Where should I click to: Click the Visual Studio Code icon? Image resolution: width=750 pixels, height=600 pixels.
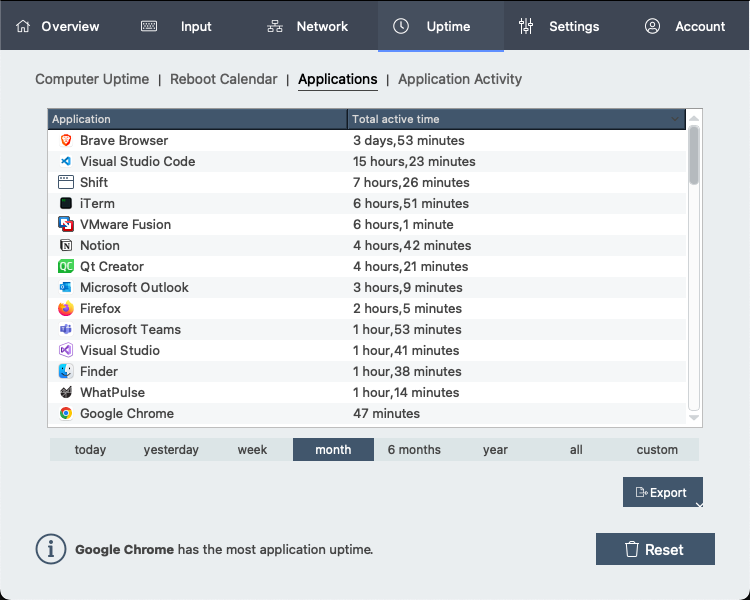(66, 162)
